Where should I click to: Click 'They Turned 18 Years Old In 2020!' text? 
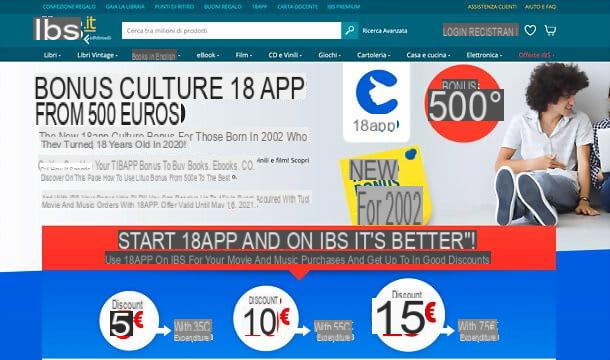pyautogui.click(x=114, y=144)
